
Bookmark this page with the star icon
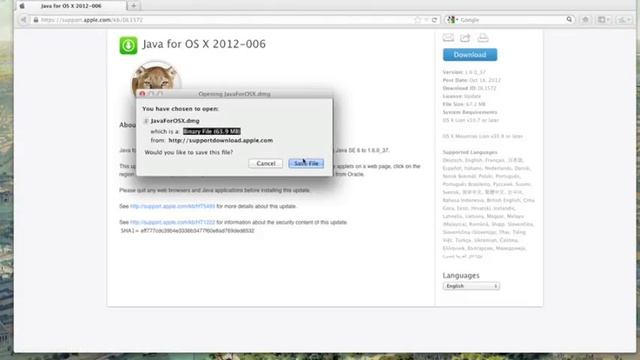click(417, 20)
